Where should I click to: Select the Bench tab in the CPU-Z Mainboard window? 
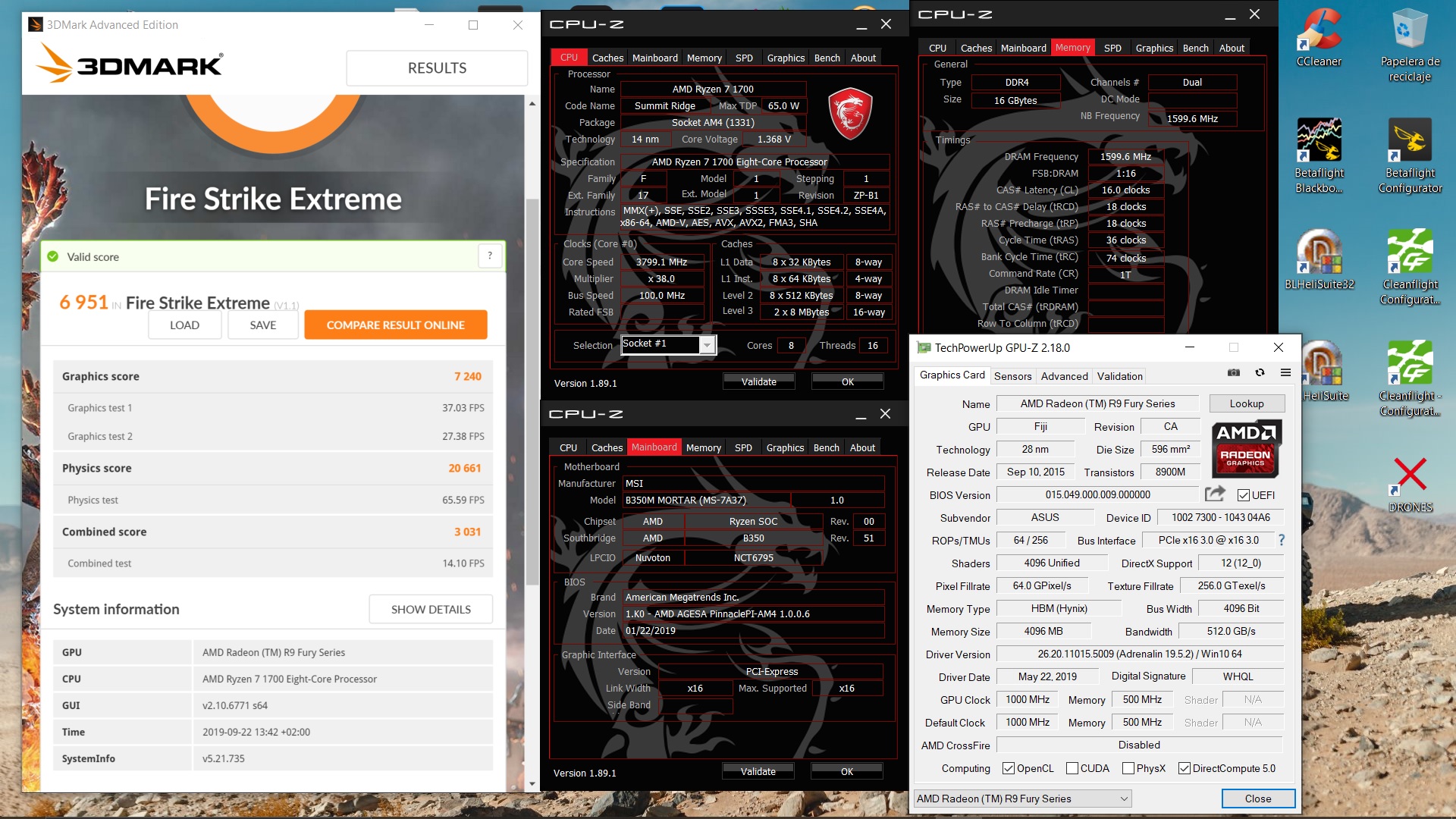click(826, 447)
